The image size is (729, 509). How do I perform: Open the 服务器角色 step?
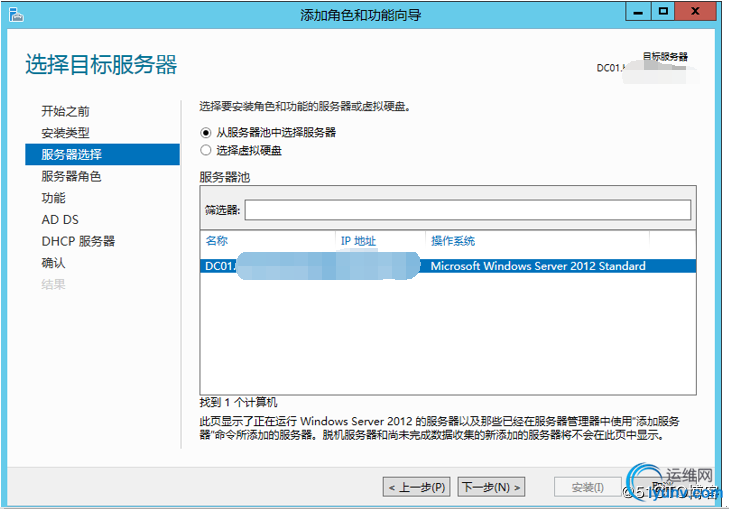pyautogui.click(x=71, y=176)
